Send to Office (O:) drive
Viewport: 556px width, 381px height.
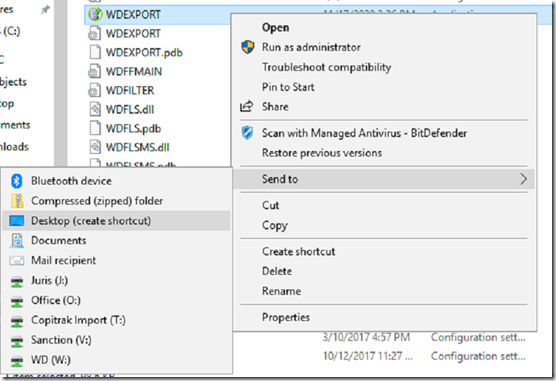tap(56, 300)
